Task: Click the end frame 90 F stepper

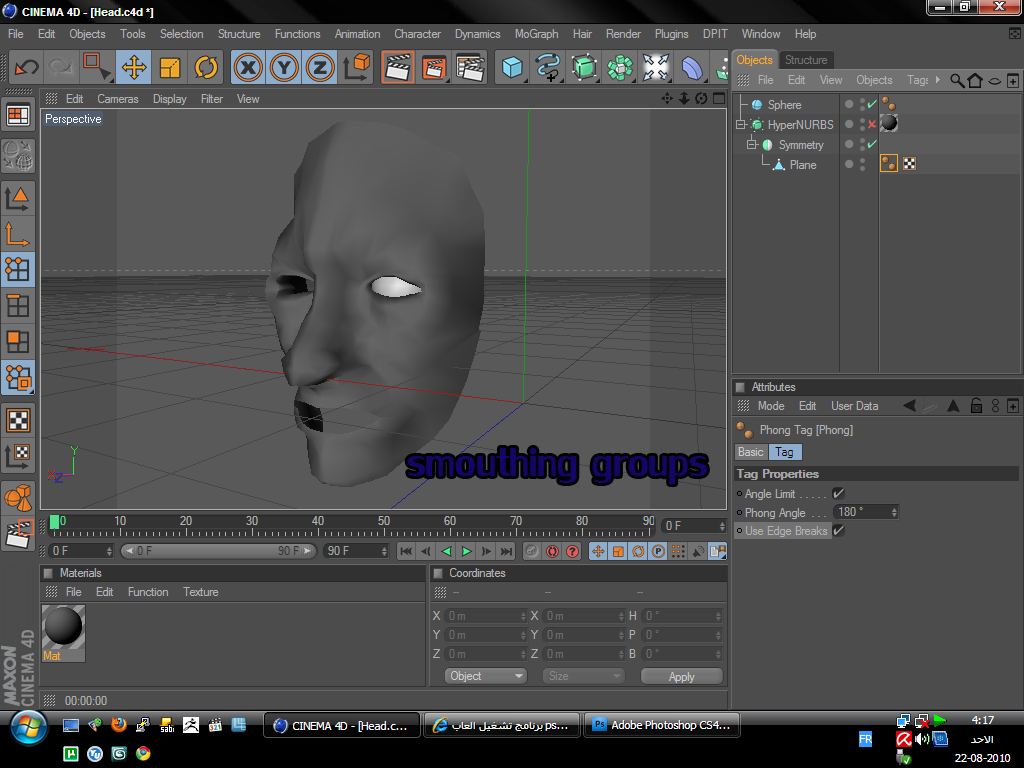Action: point(384,551)
